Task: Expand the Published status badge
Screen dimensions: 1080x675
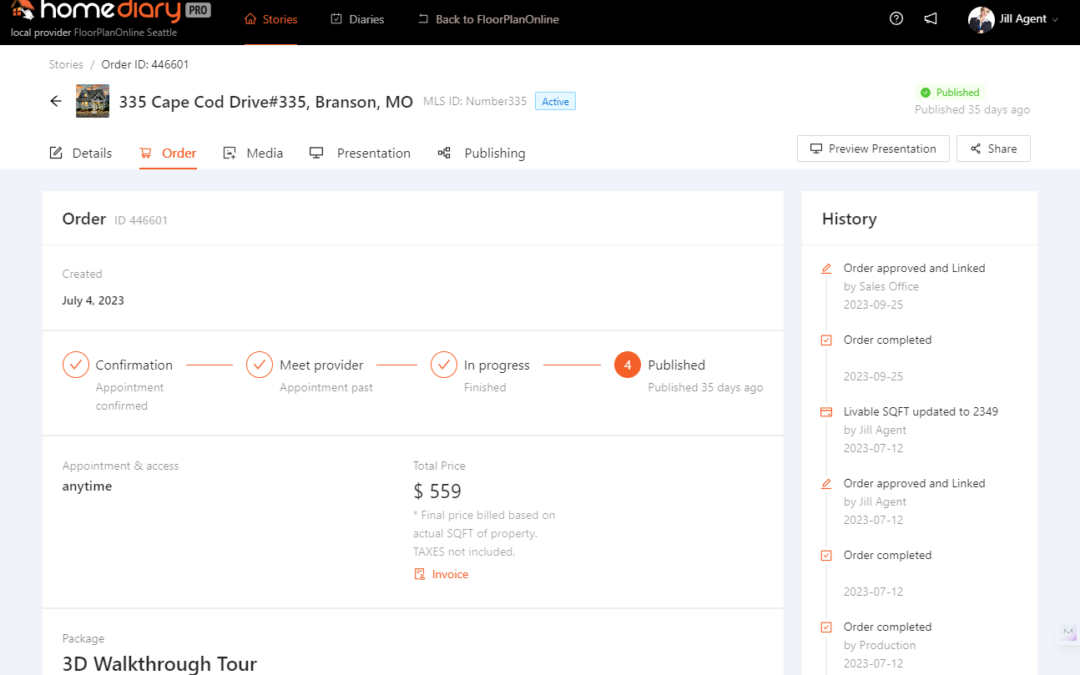Action: point(949,91)
